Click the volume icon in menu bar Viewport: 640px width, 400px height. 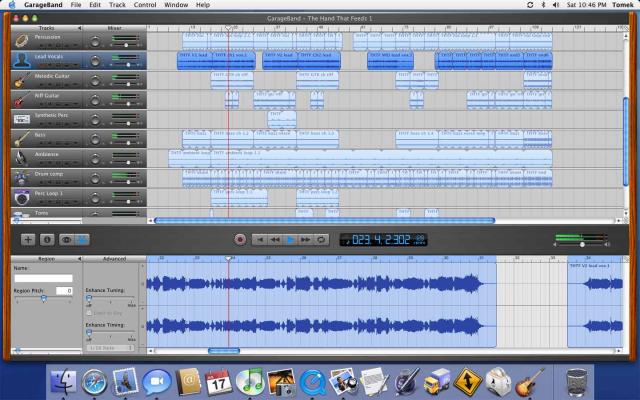[x=556, y=5]
